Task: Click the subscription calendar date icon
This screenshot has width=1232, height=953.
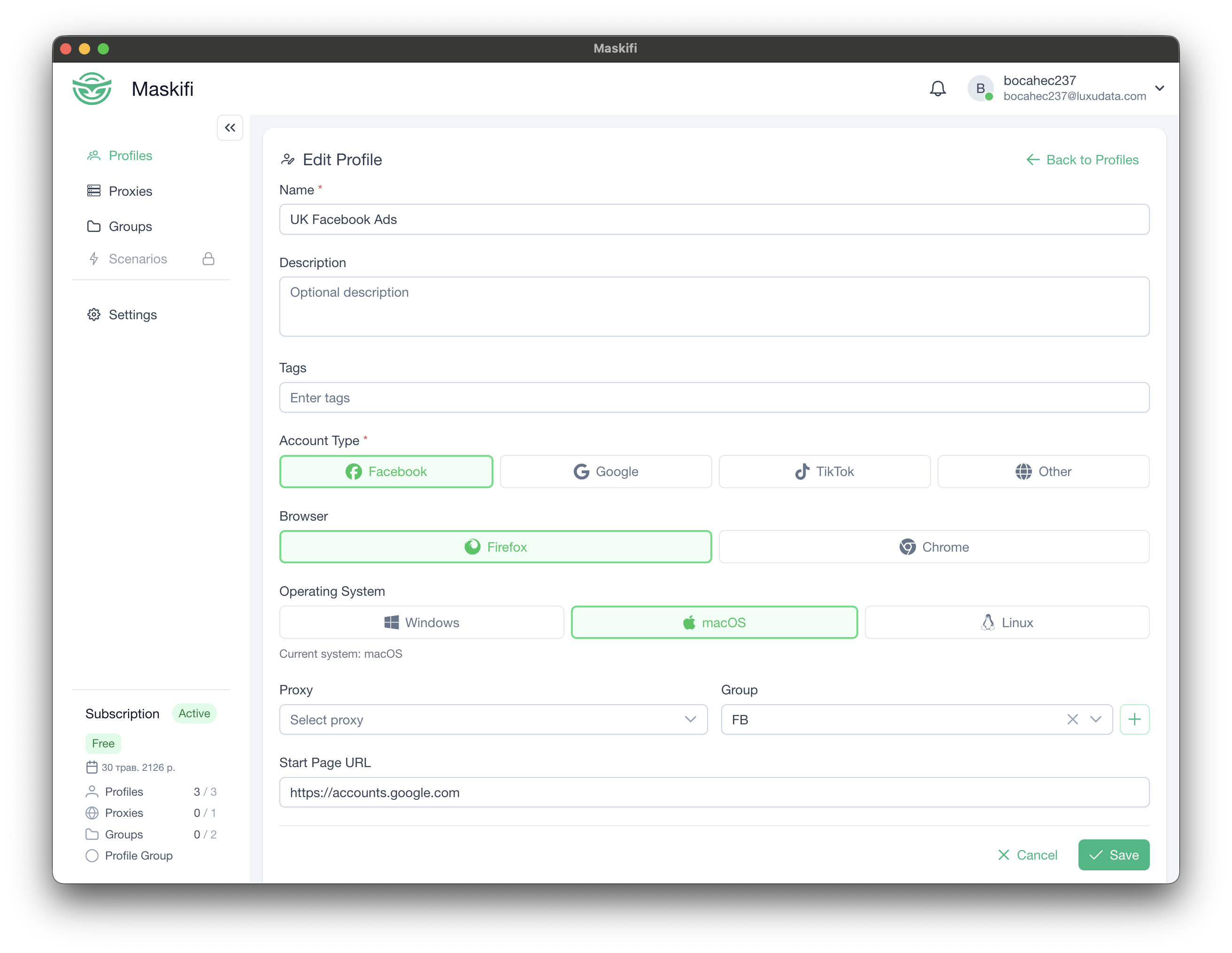Action: (92, 768)
